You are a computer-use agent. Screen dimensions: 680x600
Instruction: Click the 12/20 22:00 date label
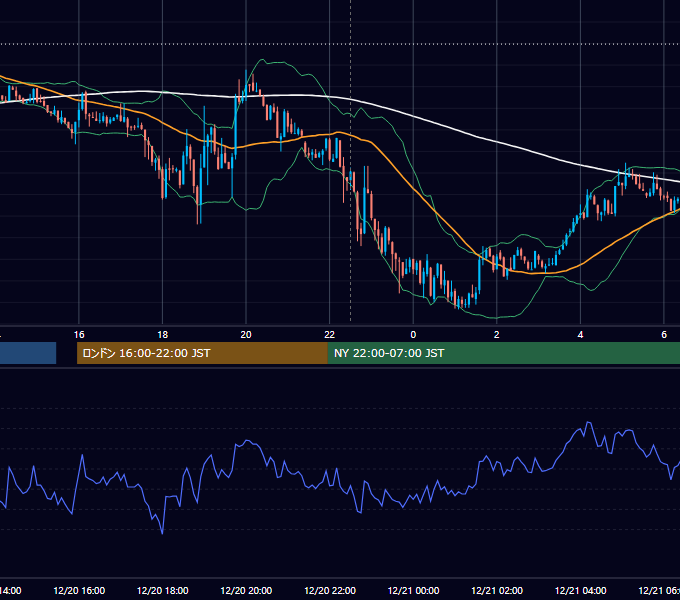click(x=330, y=590)
